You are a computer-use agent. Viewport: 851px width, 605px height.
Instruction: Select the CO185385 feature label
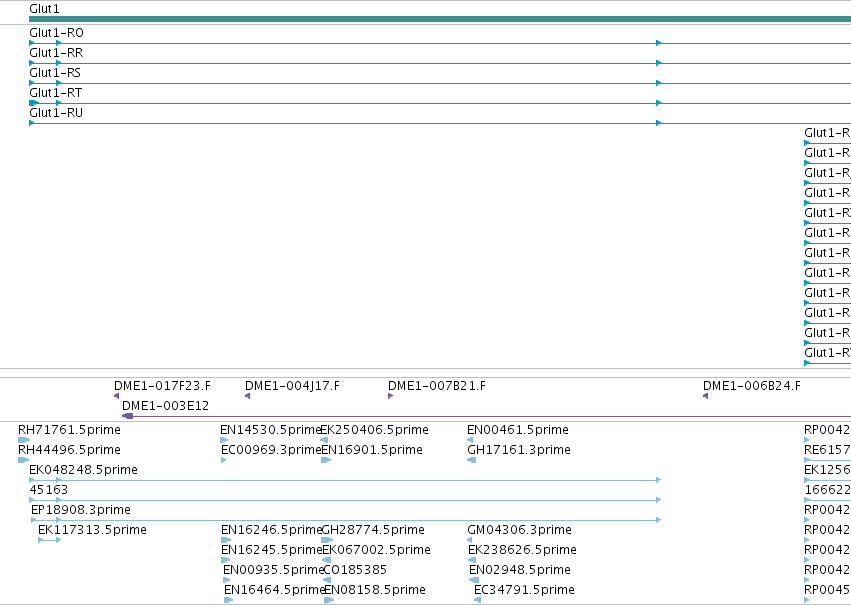(x=355, y=571)
